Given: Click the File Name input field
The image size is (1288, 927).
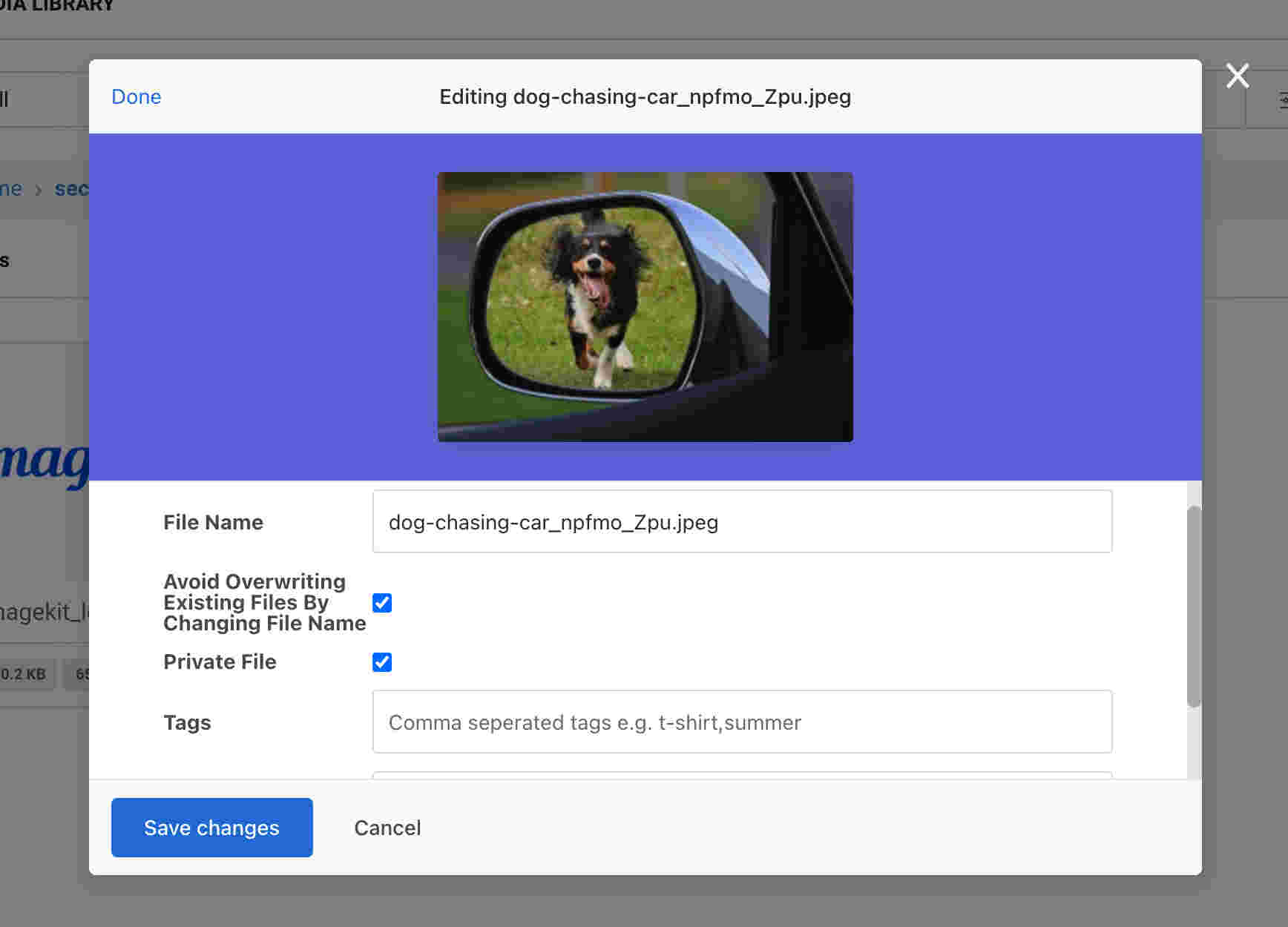Looking at the screenshot, I should tap(742, 521).
